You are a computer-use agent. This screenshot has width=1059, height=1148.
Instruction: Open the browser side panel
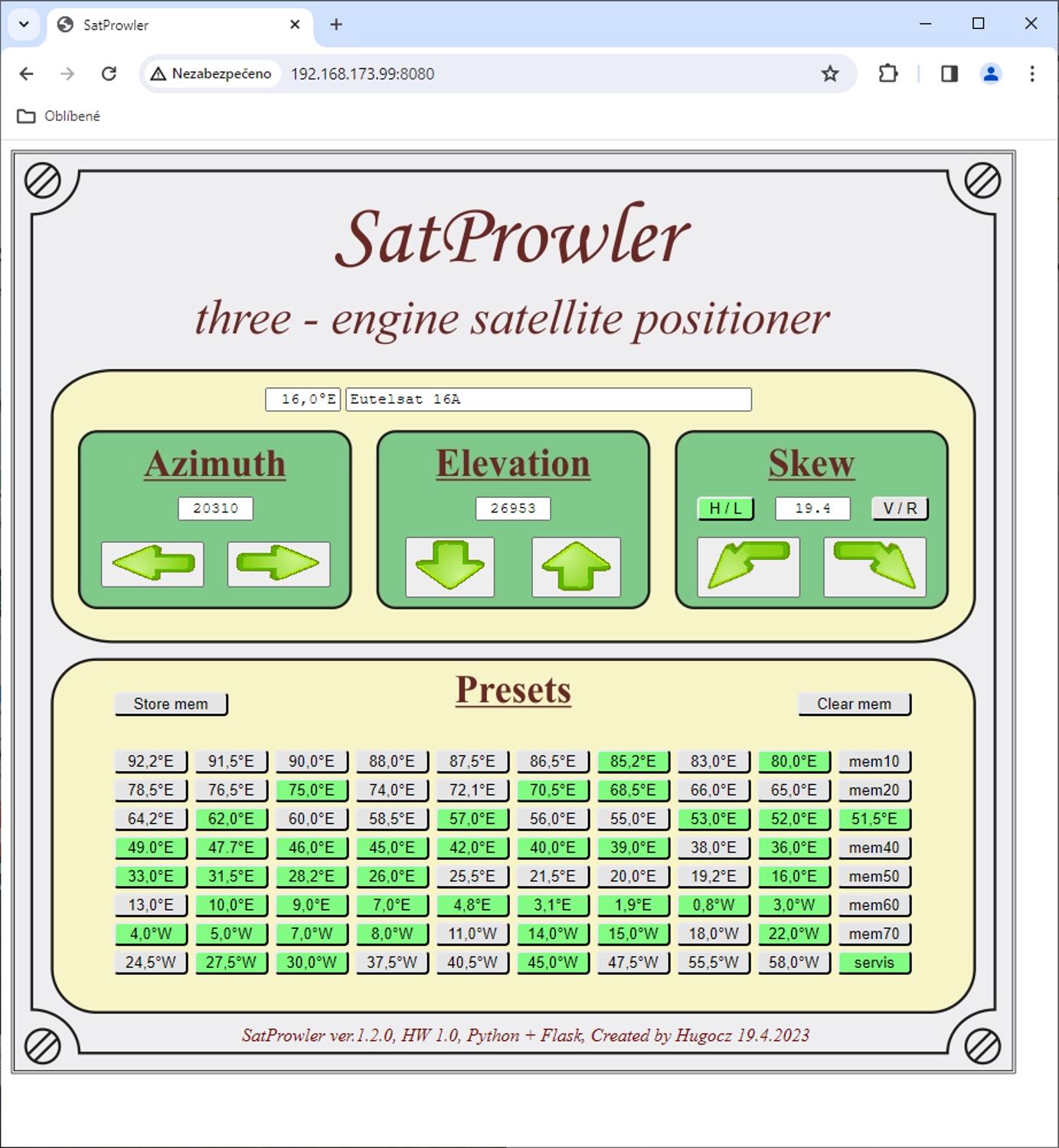[950, 74]
